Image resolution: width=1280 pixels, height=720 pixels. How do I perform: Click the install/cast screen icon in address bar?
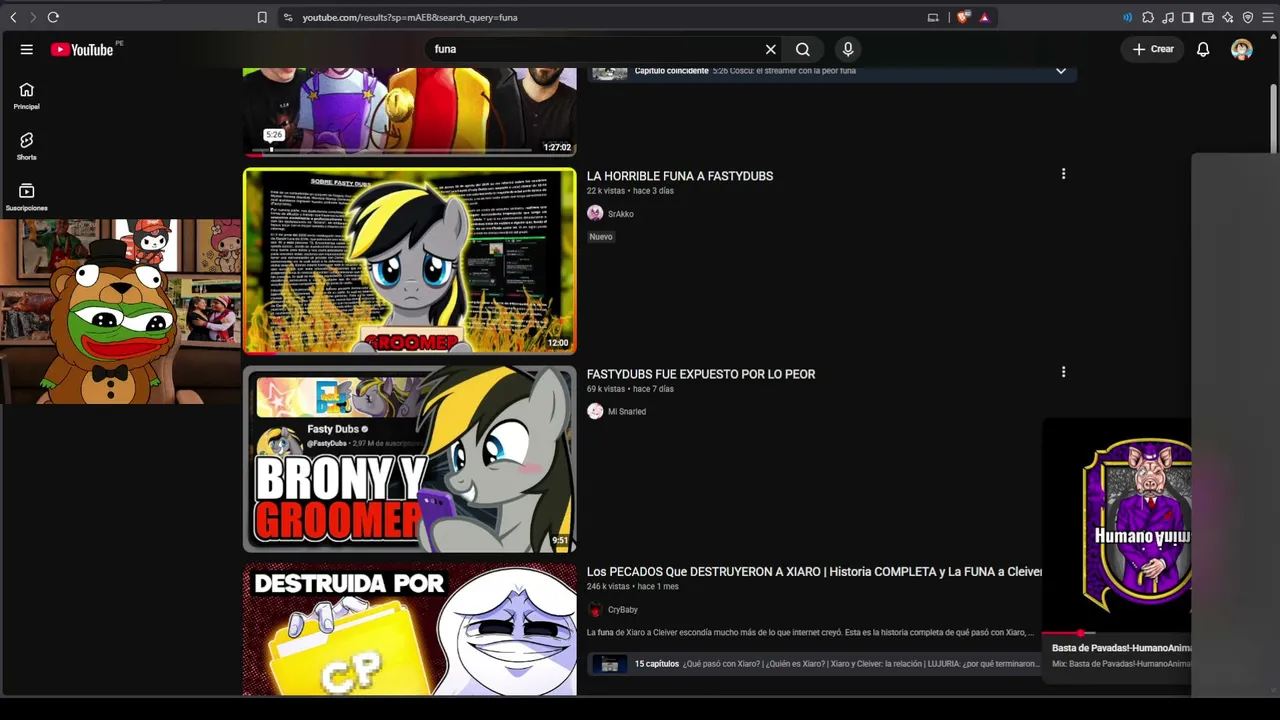click(x=933, y=17)
